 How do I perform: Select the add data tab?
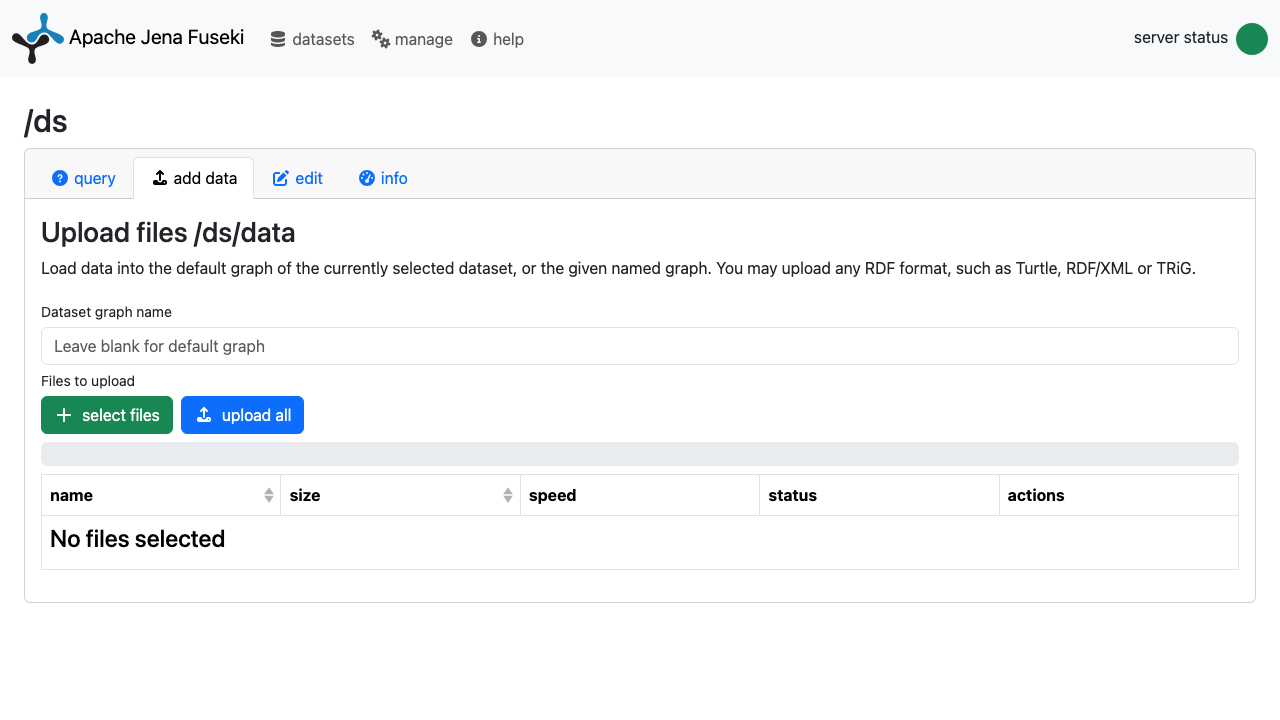pyautogui.click(x=194, y=178)
